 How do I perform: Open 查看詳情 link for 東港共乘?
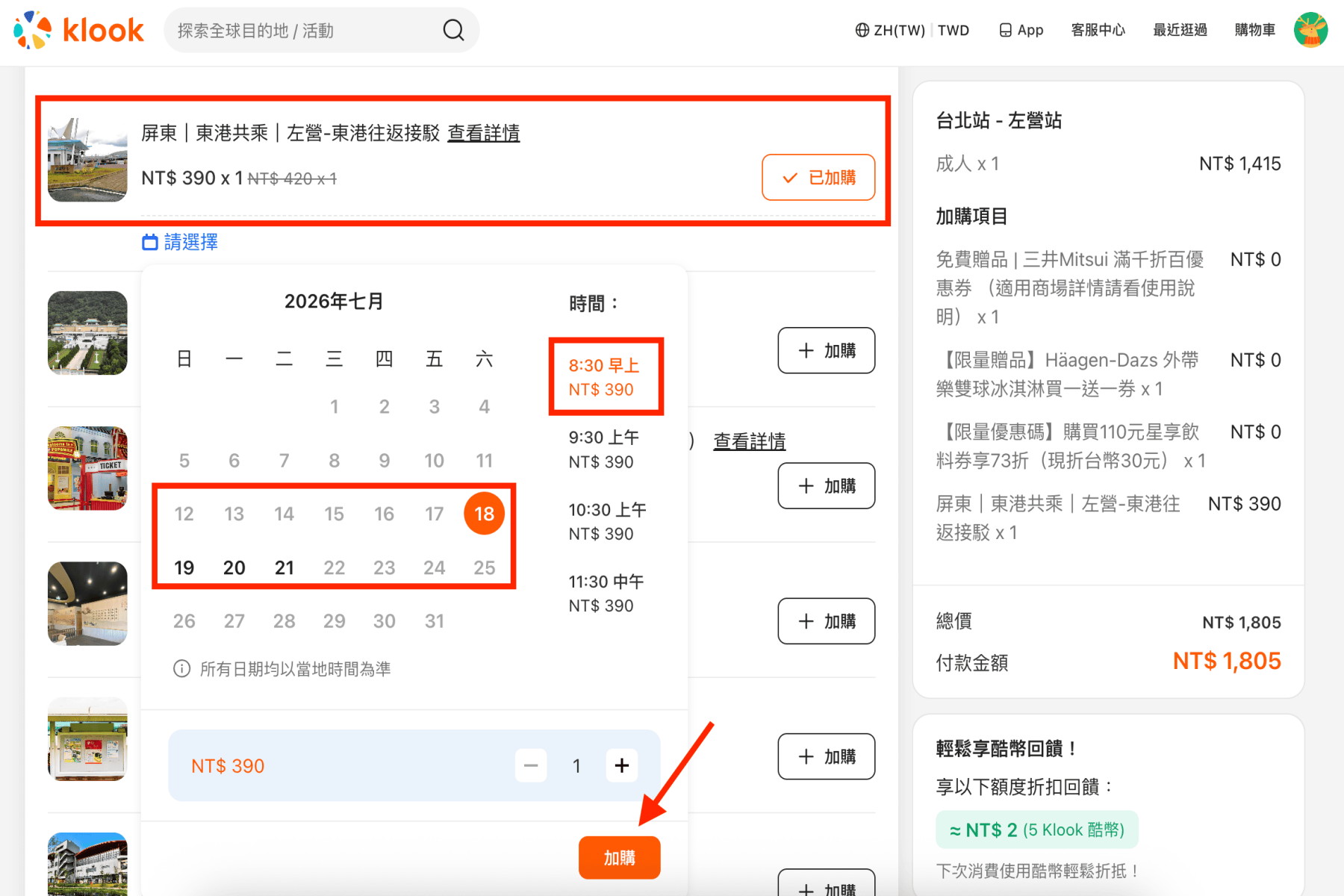coord(484,133)
